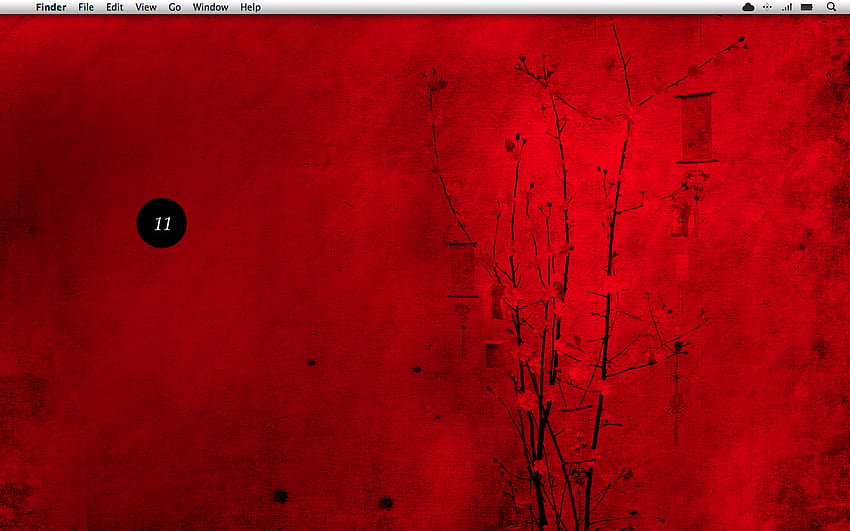Screen dimensions: 850x531
Task: Open the View menu
Action: coord(146,7)
